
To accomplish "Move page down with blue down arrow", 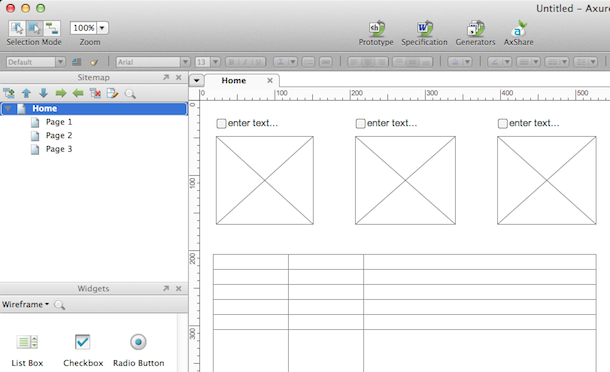I will pyautogui.click(x=43, y=93).
